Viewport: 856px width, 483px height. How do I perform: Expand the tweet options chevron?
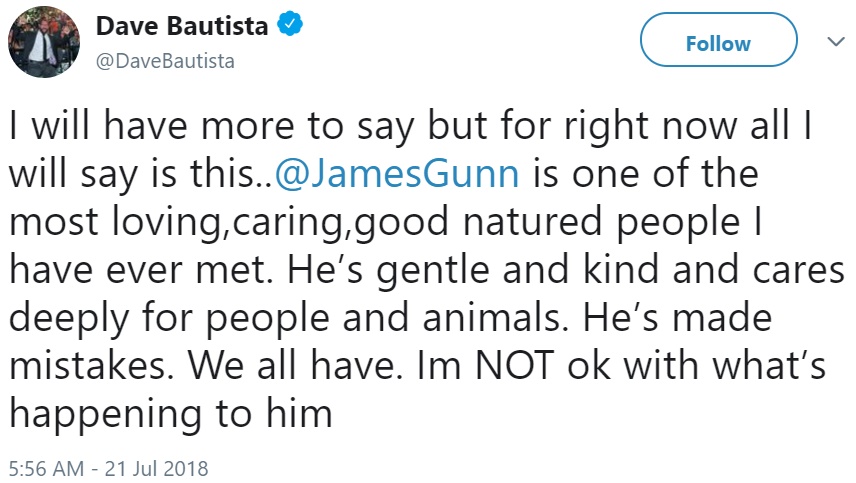(x=836, y=41)
